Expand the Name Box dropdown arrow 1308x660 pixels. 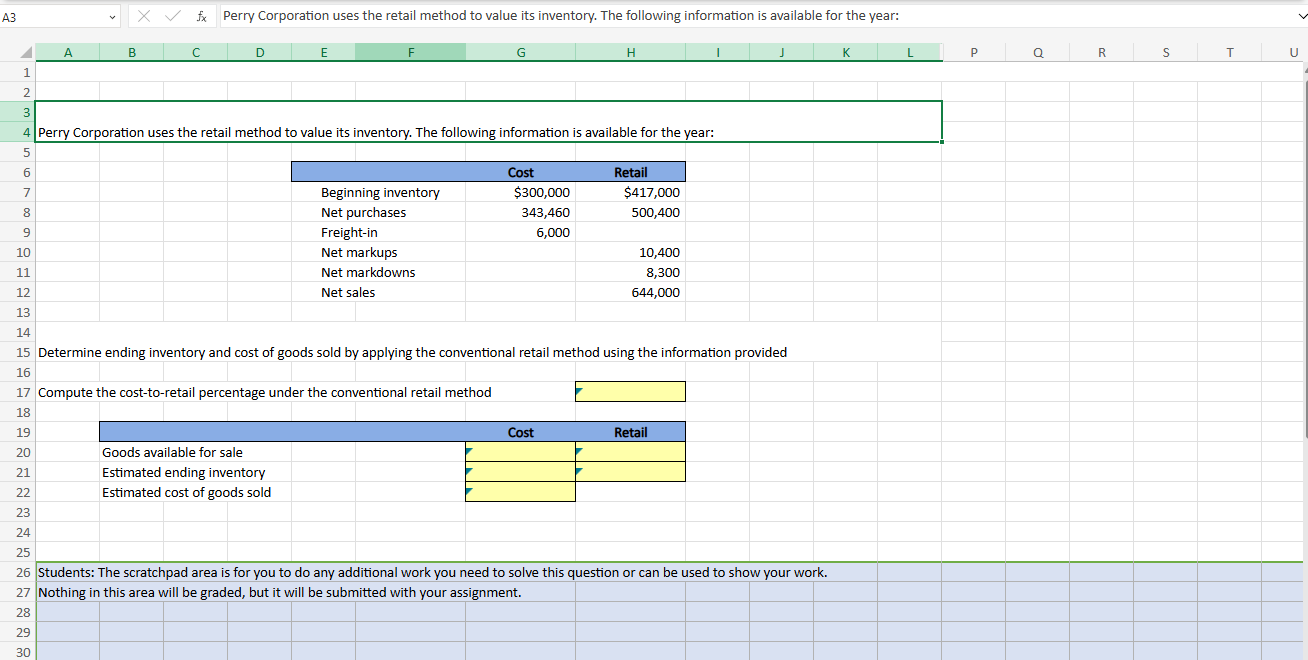pyautogui.click(x=113, y=16)
